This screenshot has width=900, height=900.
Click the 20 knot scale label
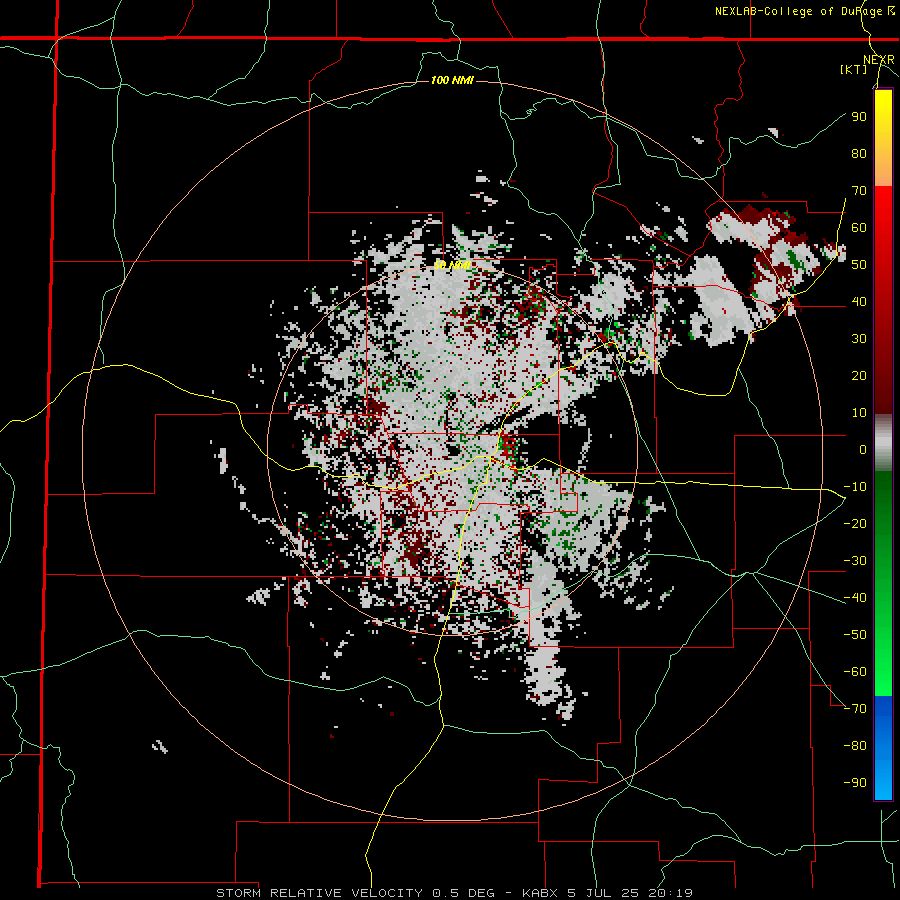(x=859, y=375)
